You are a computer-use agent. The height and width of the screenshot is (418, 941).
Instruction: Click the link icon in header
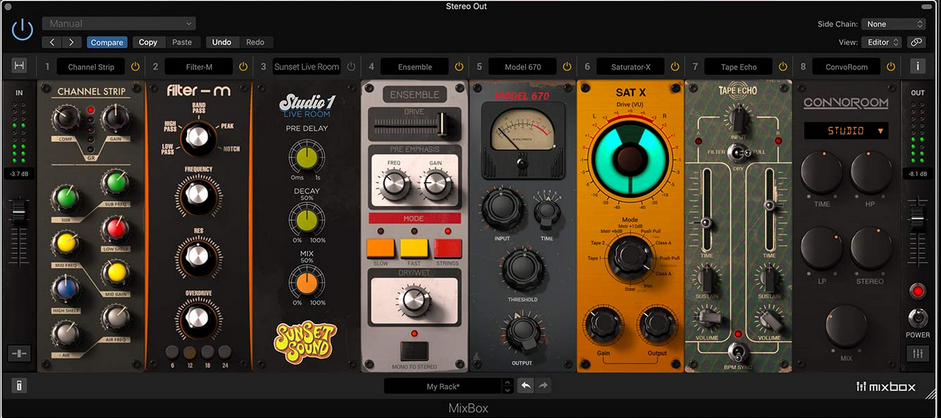(915, 42)
